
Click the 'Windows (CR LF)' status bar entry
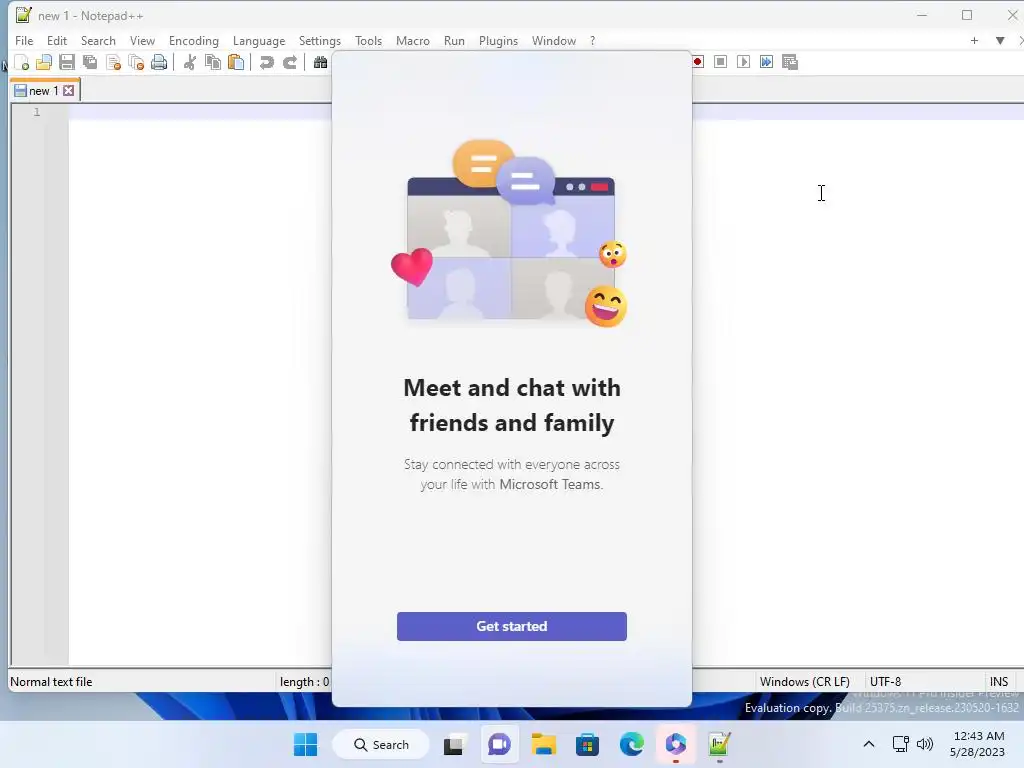point(804,682)
